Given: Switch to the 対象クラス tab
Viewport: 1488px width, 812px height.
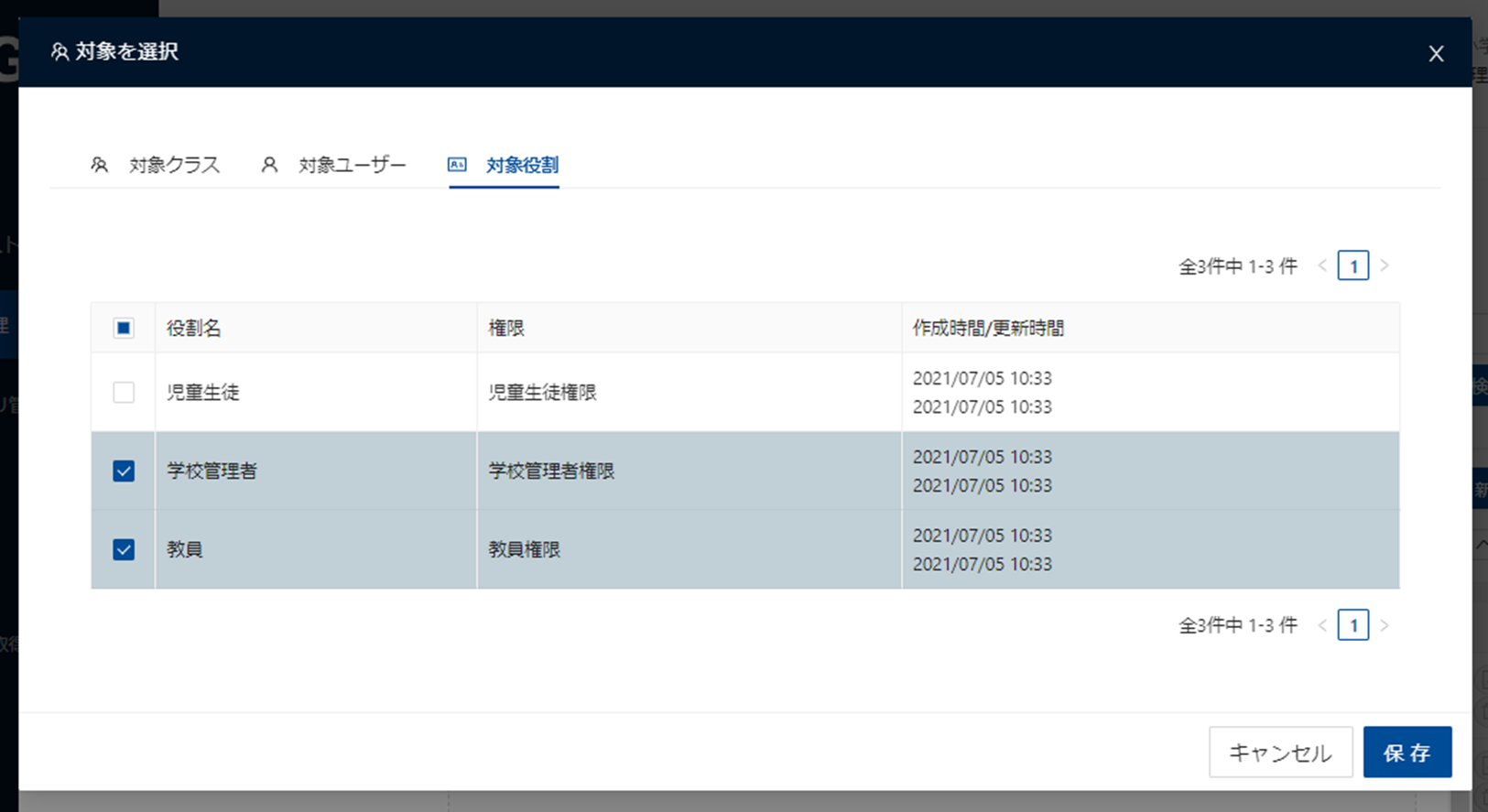Looking at the screenshot, I should 174,166.
